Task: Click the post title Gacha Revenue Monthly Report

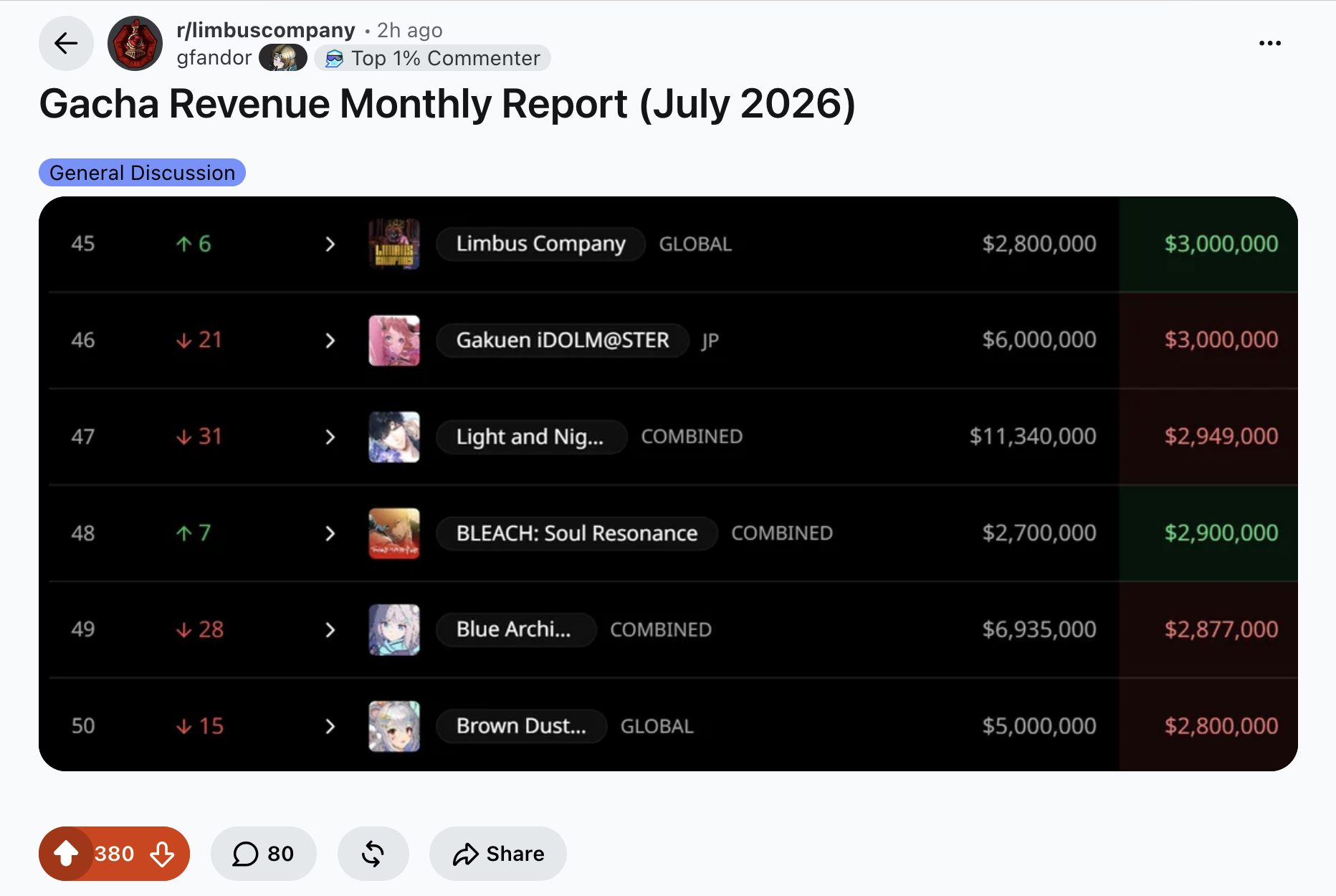Action: click(447, 105)
